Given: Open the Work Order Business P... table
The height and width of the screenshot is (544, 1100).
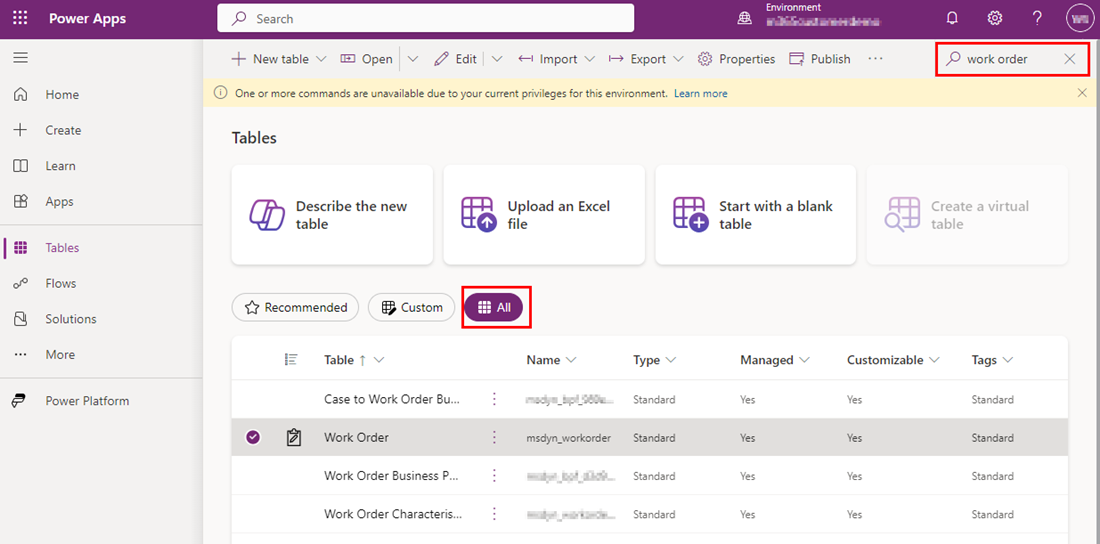Looking at the screenshot, I should (391, 476).
